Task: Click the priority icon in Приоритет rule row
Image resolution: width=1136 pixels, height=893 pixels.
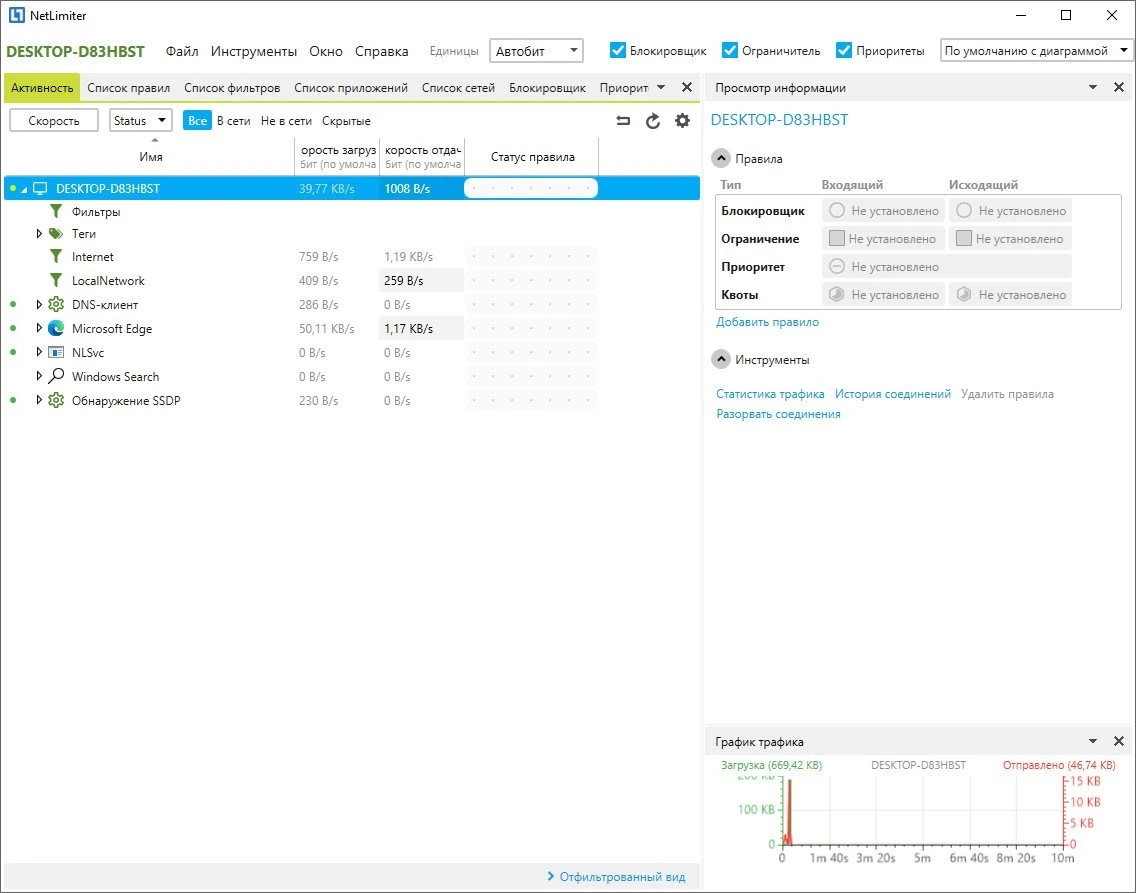Action: pyautogui.click(x=837, y=267)
